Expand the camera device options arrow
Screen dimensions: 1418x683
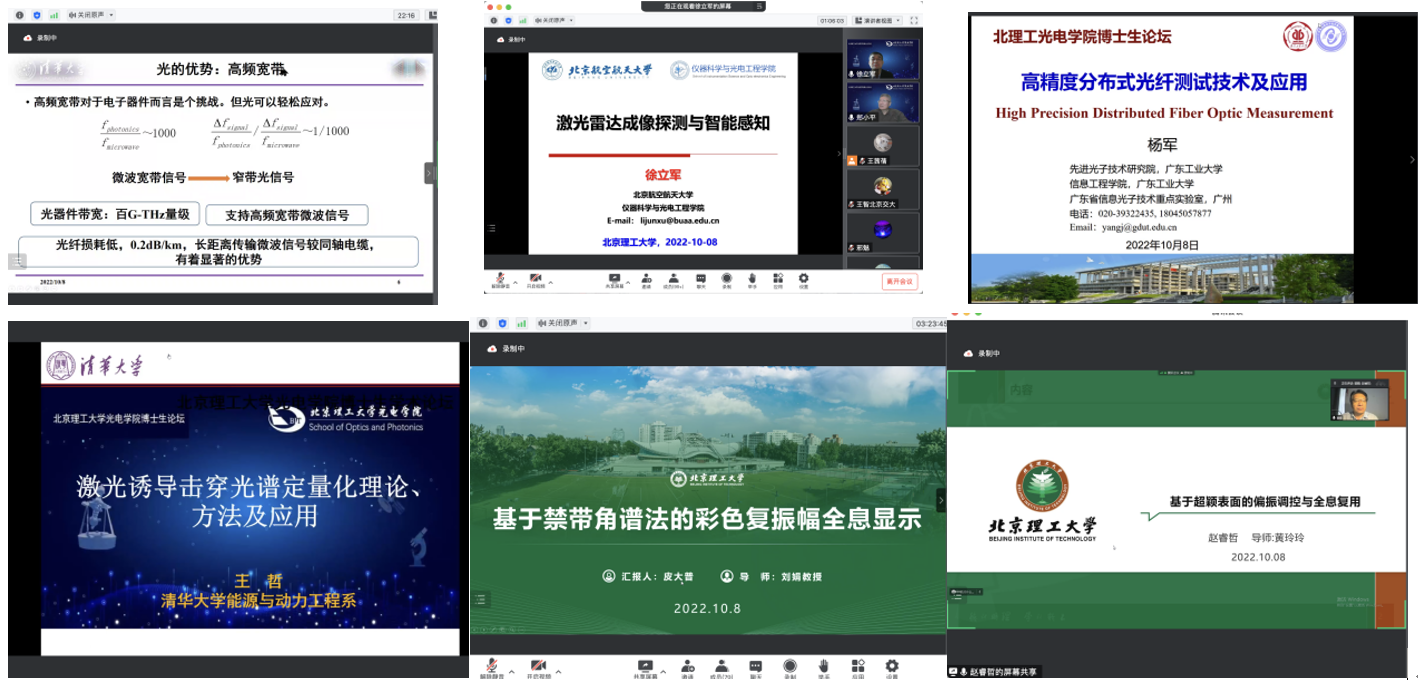(x=550, y=282)
